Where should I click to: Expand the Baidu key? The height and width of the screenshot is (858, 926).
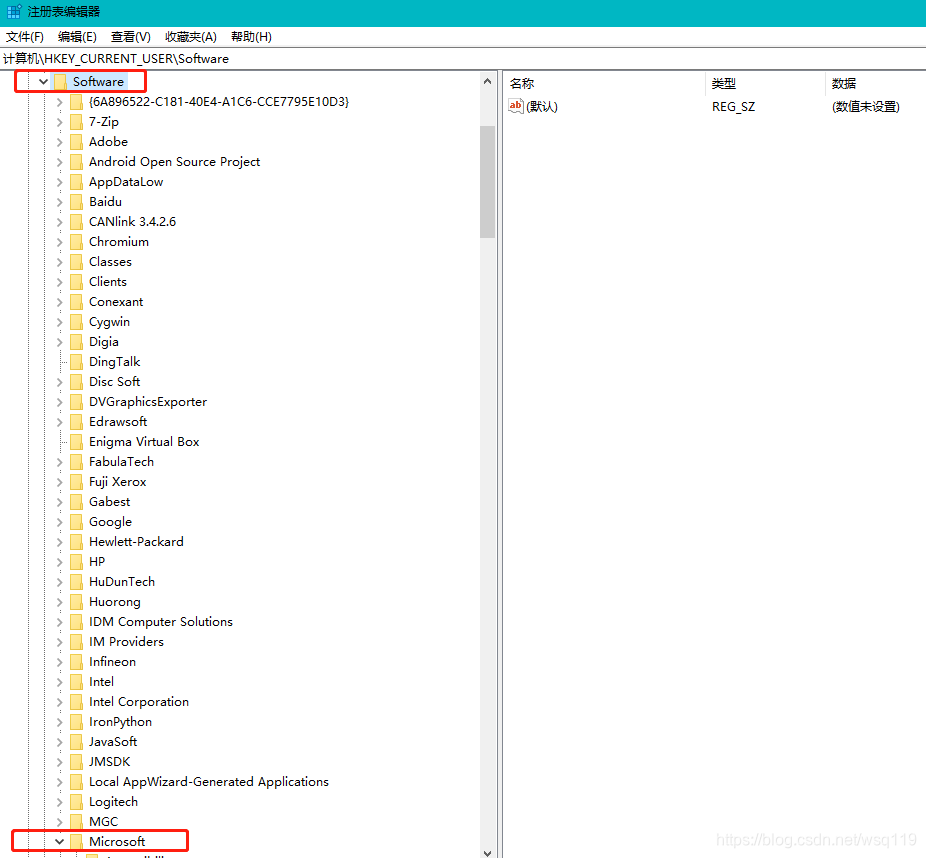tap(59, 202)
